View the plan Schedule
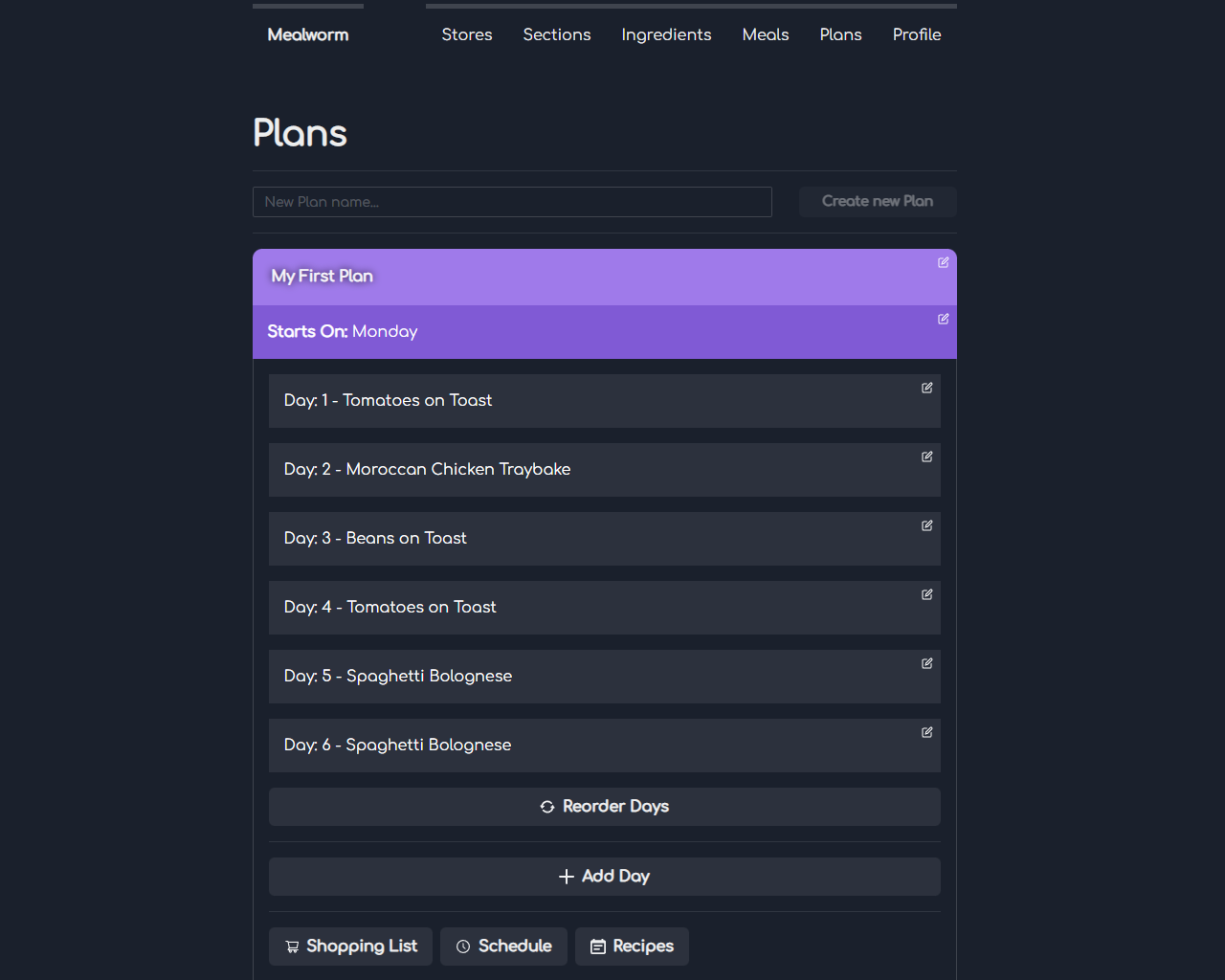Viewport: 1225px width, 980px height. pos(503,947)
